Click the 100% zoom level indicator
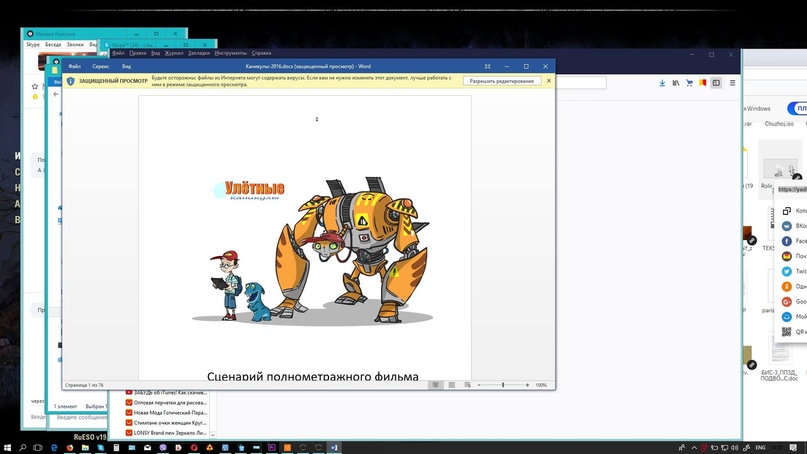 tap(542, 385)
